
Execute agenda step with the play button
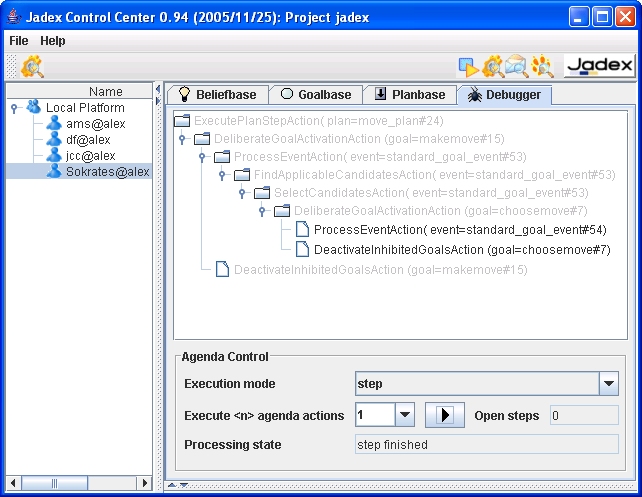coord(445,415)
